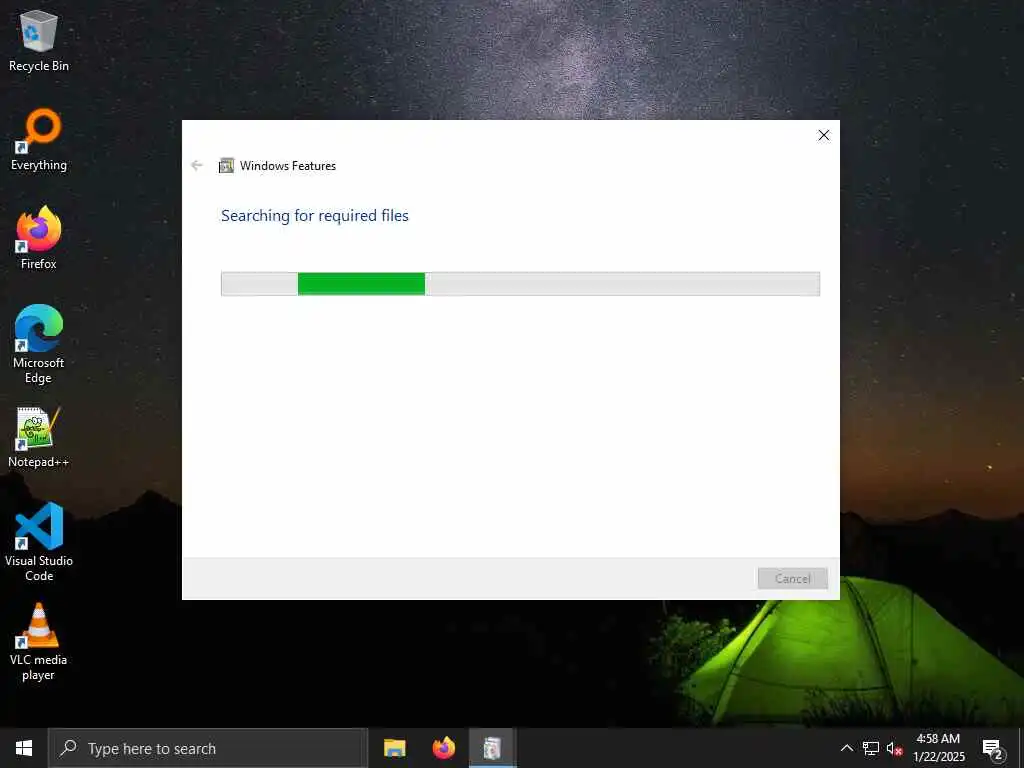Click the Windows Features title icon
This screenshot has width=1024, height=768.
point(227,166)
